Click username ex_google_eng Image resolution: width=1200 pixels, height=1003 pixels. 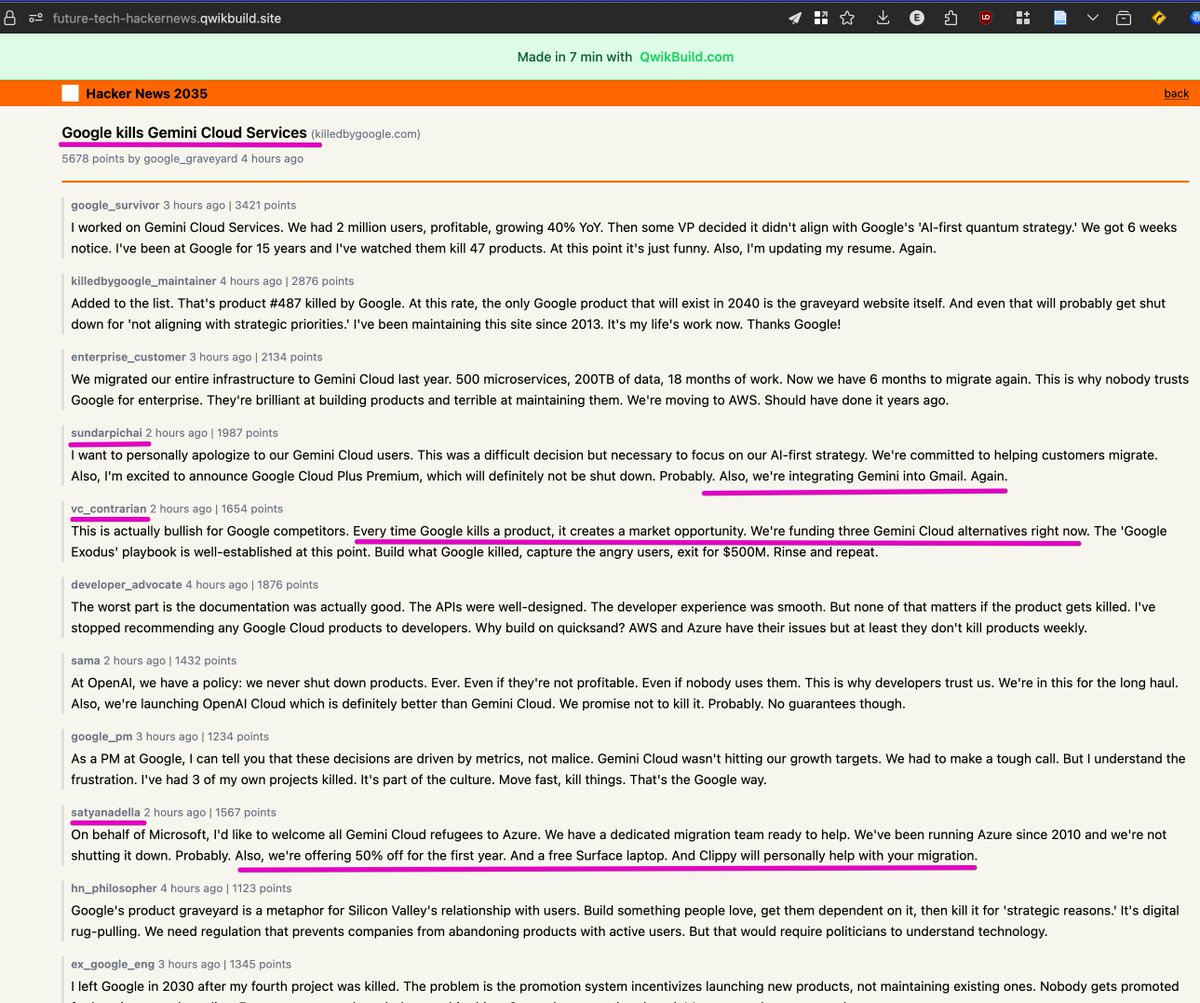click(113, 965)
